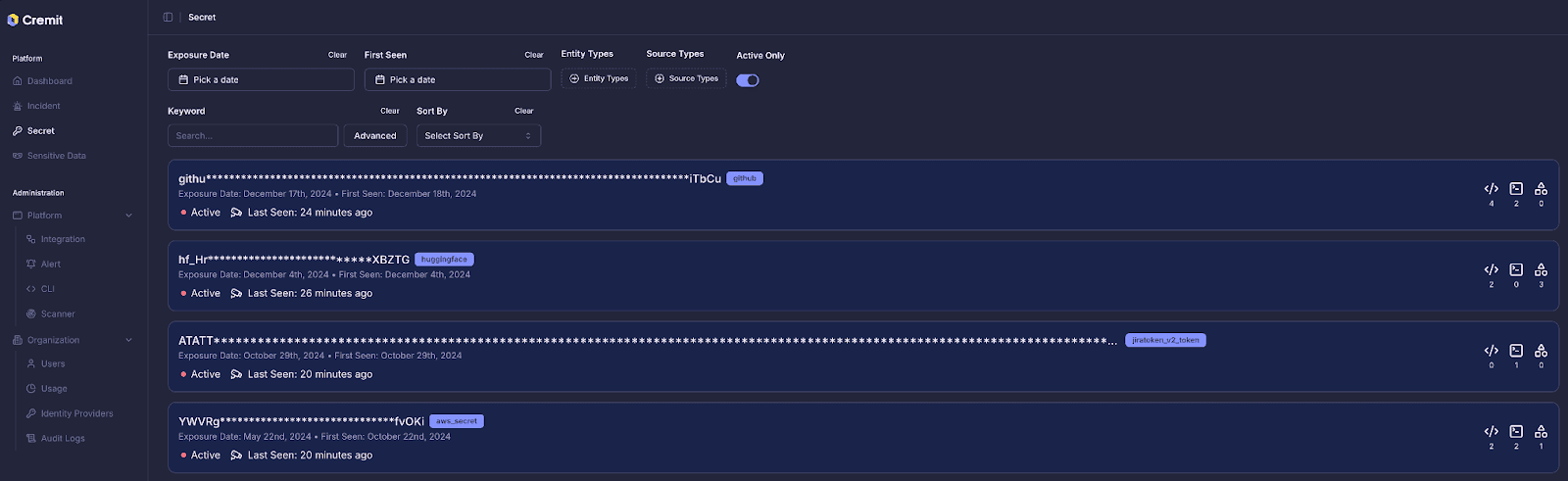
Task: Click terminal icon on huggingface secret row
Action: [1515, 269]
